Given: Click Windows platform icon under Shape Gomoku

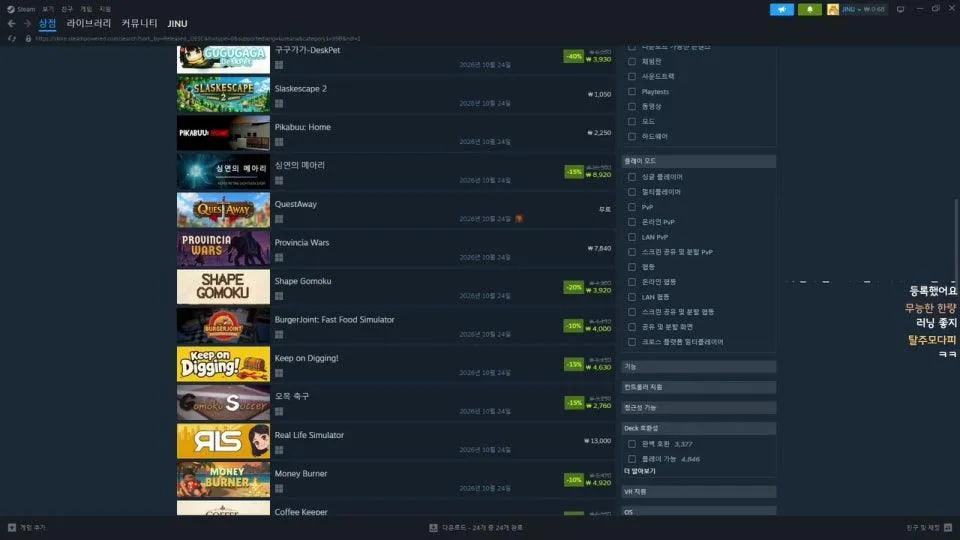Looking at the screenshot, I should click(279, 296).
